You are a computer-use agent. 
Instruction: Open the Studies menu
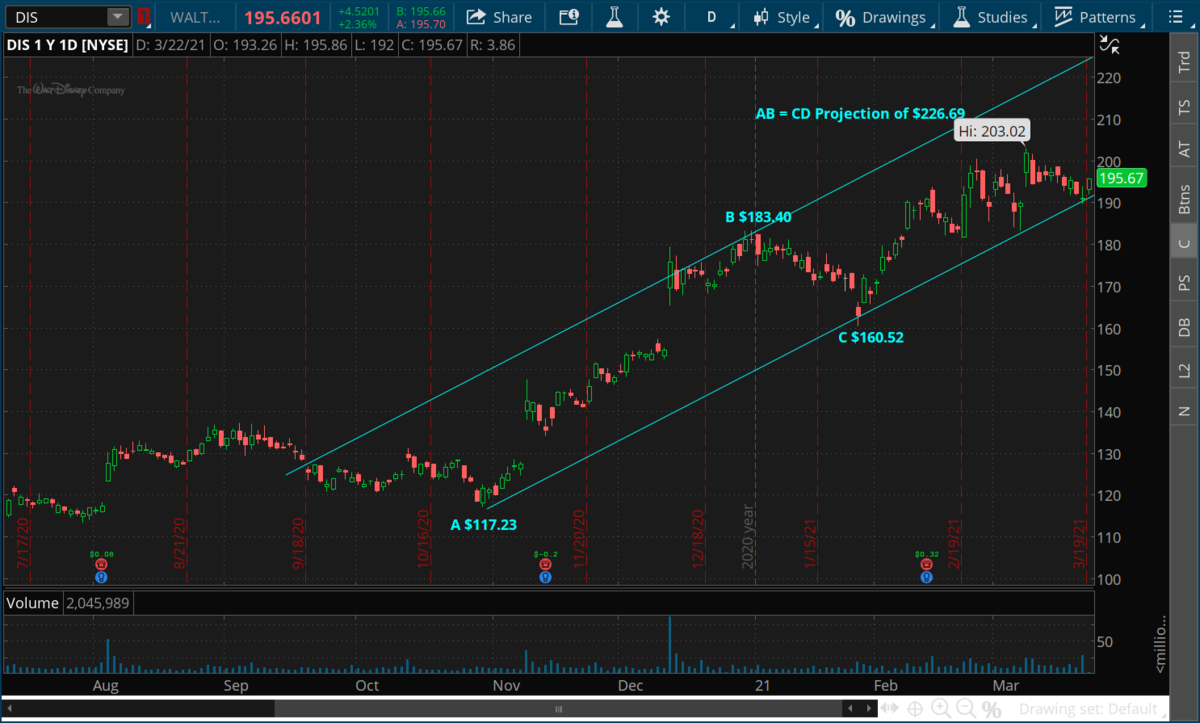point(990,17)
